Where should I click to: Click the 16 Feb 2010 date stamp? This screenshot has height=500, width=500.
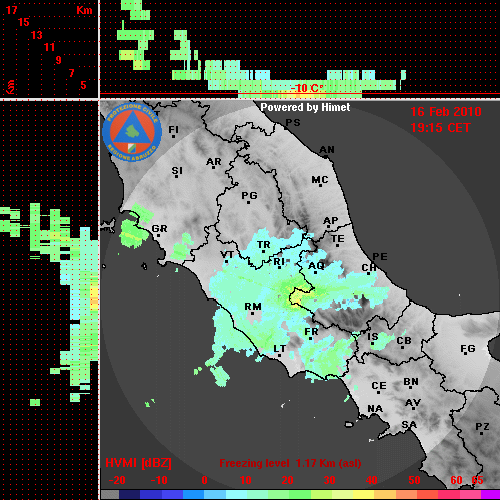(x=446, y=112)
